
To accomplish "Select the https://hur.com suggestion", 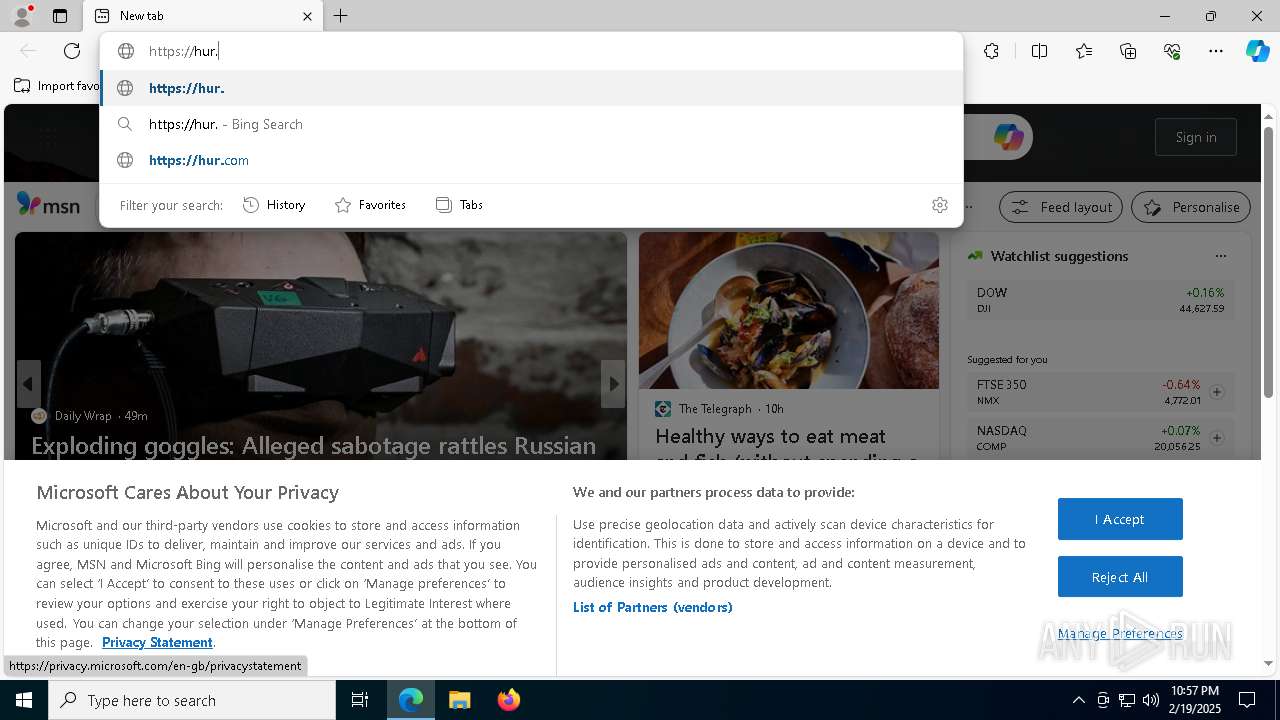I will (531, 160).
